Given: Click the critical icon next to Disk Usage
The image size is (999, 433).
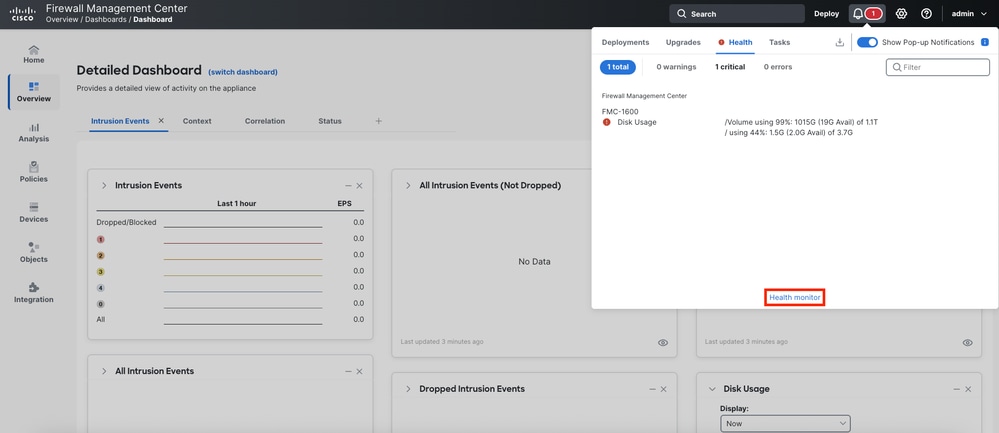Looking at the screenshot, I should (x=607, y=122).
